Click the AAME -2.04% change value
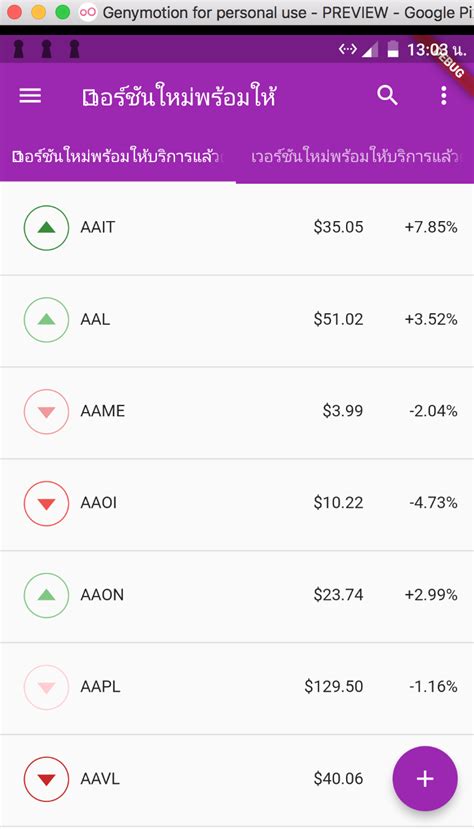 click(433, 411)
